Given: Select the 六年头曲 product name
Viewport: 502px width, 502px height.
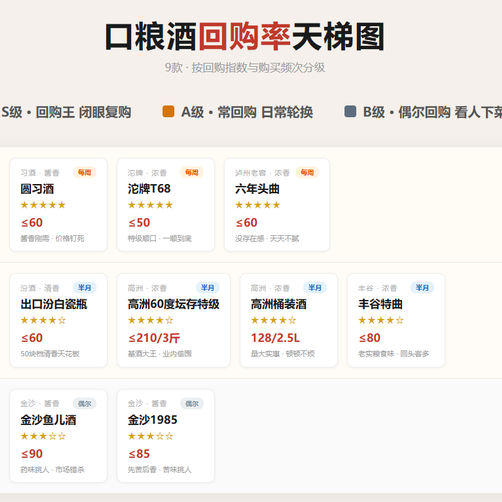Looking at the screenshot, I should (x=257, y=189).
